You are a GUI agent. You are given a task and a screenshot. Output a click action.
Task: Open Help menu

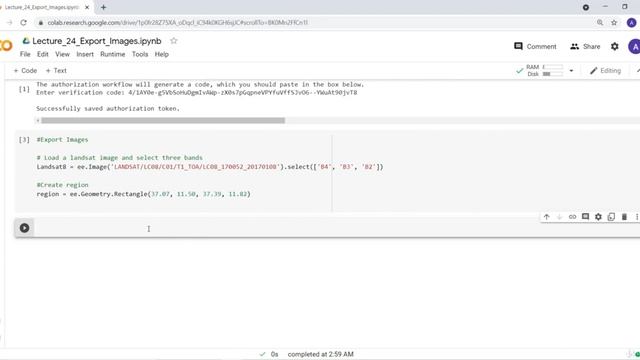(162, 54)
